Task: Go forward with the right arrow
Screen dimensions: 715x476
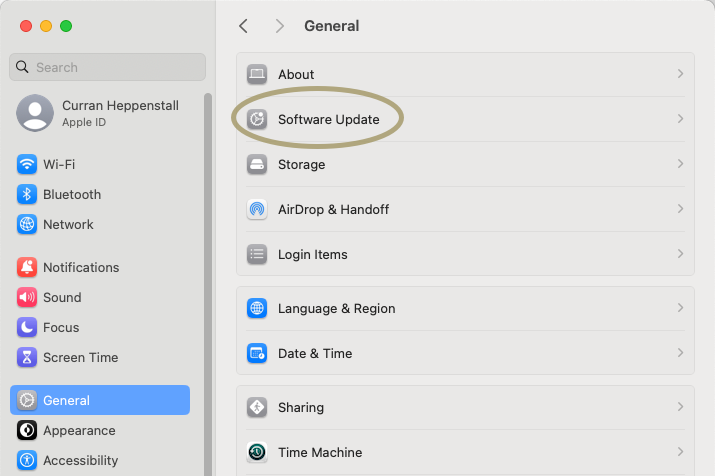Action: click(280, 26)
